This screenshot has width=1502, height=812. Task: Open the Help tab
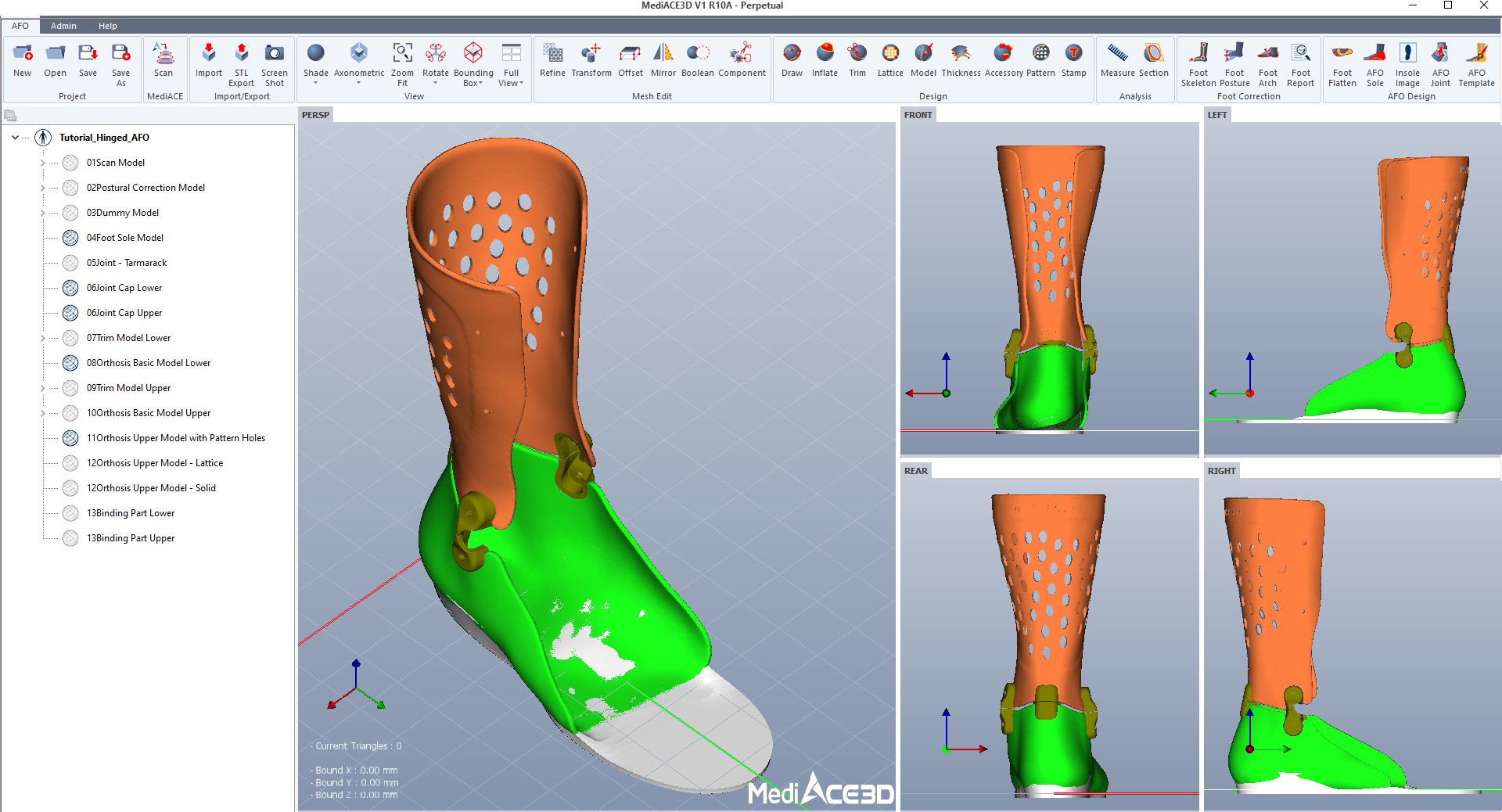click(x=108, y=26)
